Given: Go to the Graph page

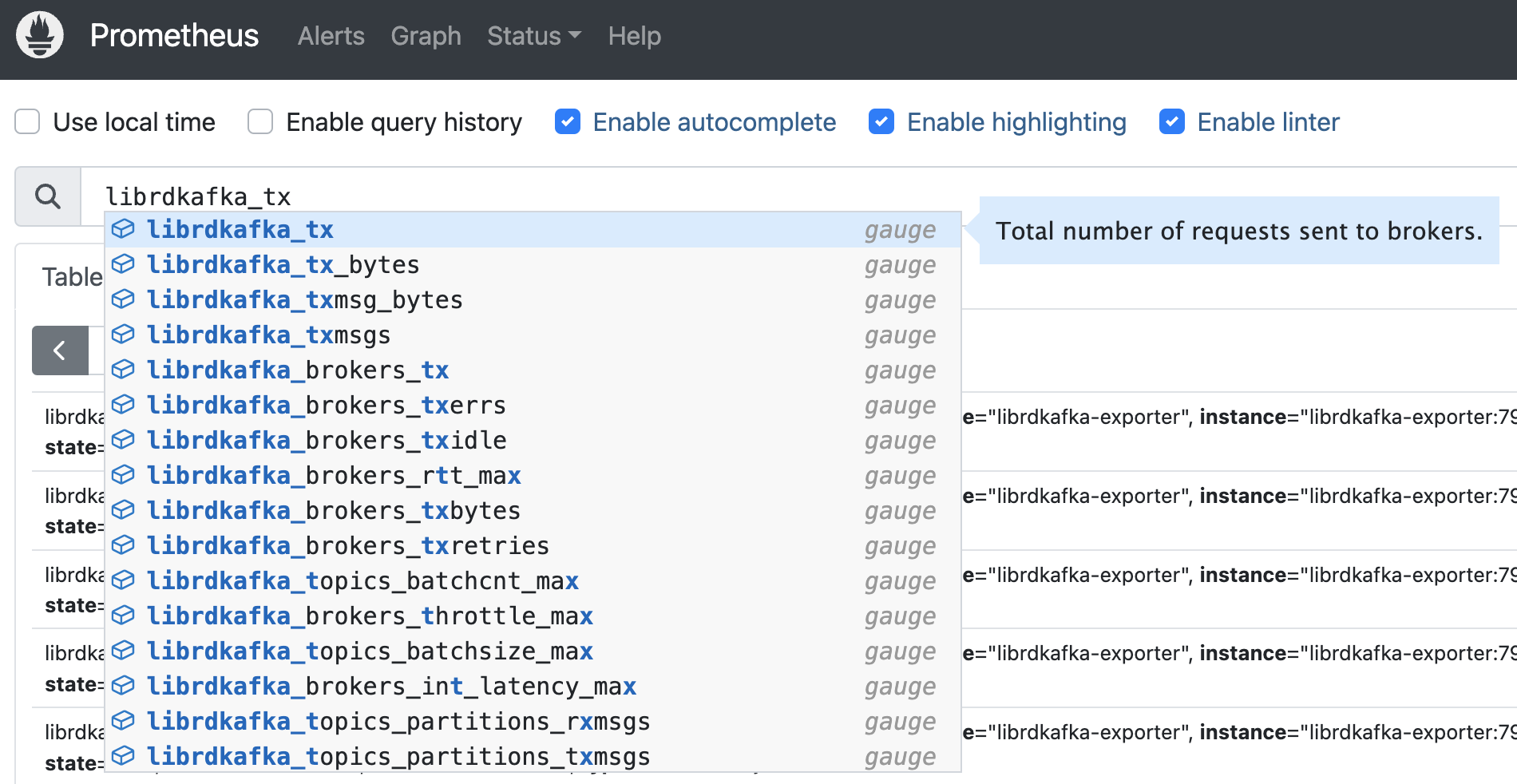Looking at the screenshot, I should (x=426, y=36).
